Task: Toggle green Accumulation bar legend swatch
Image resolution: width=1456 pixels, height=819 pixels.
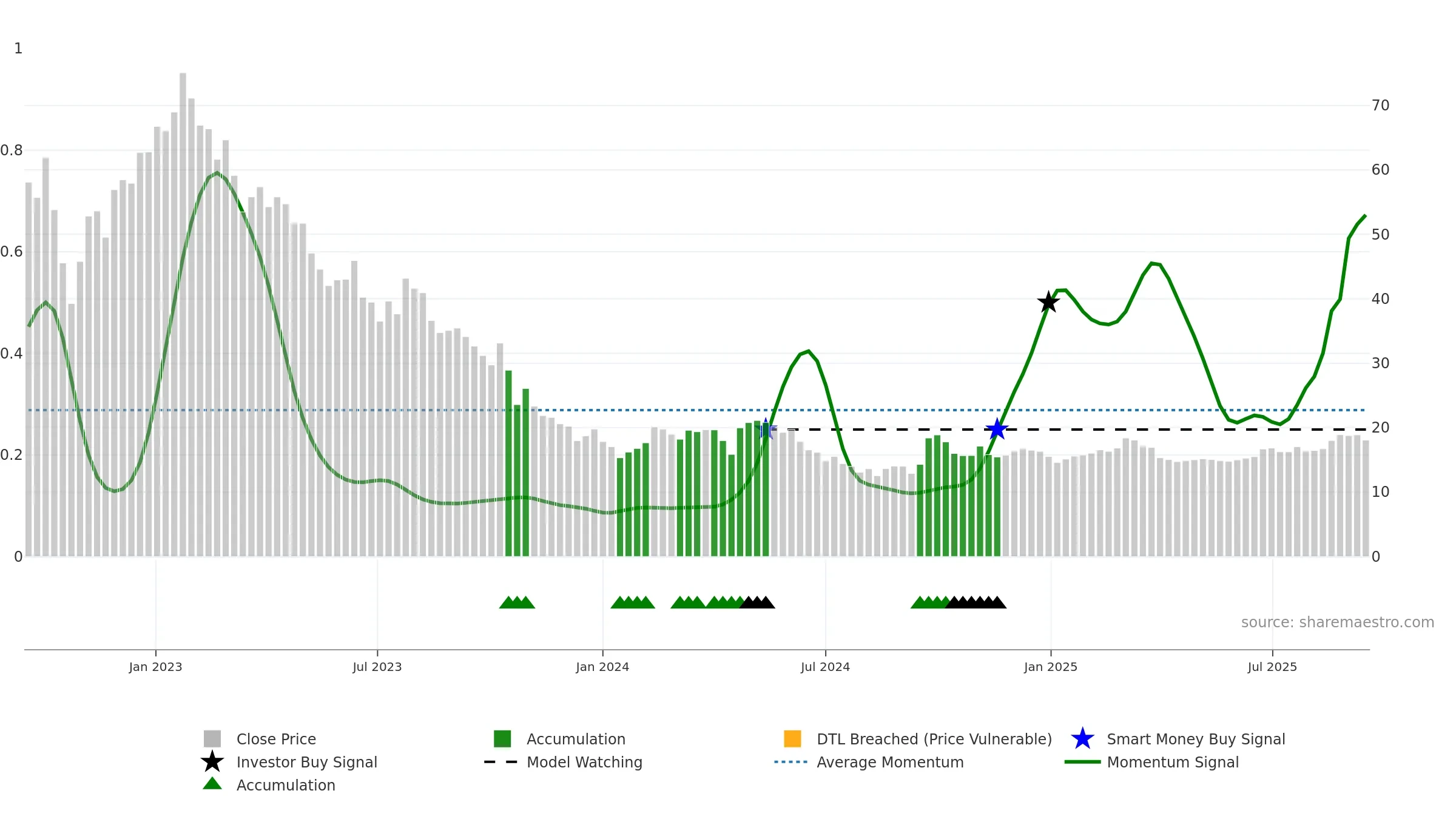Action: point(502,738)
